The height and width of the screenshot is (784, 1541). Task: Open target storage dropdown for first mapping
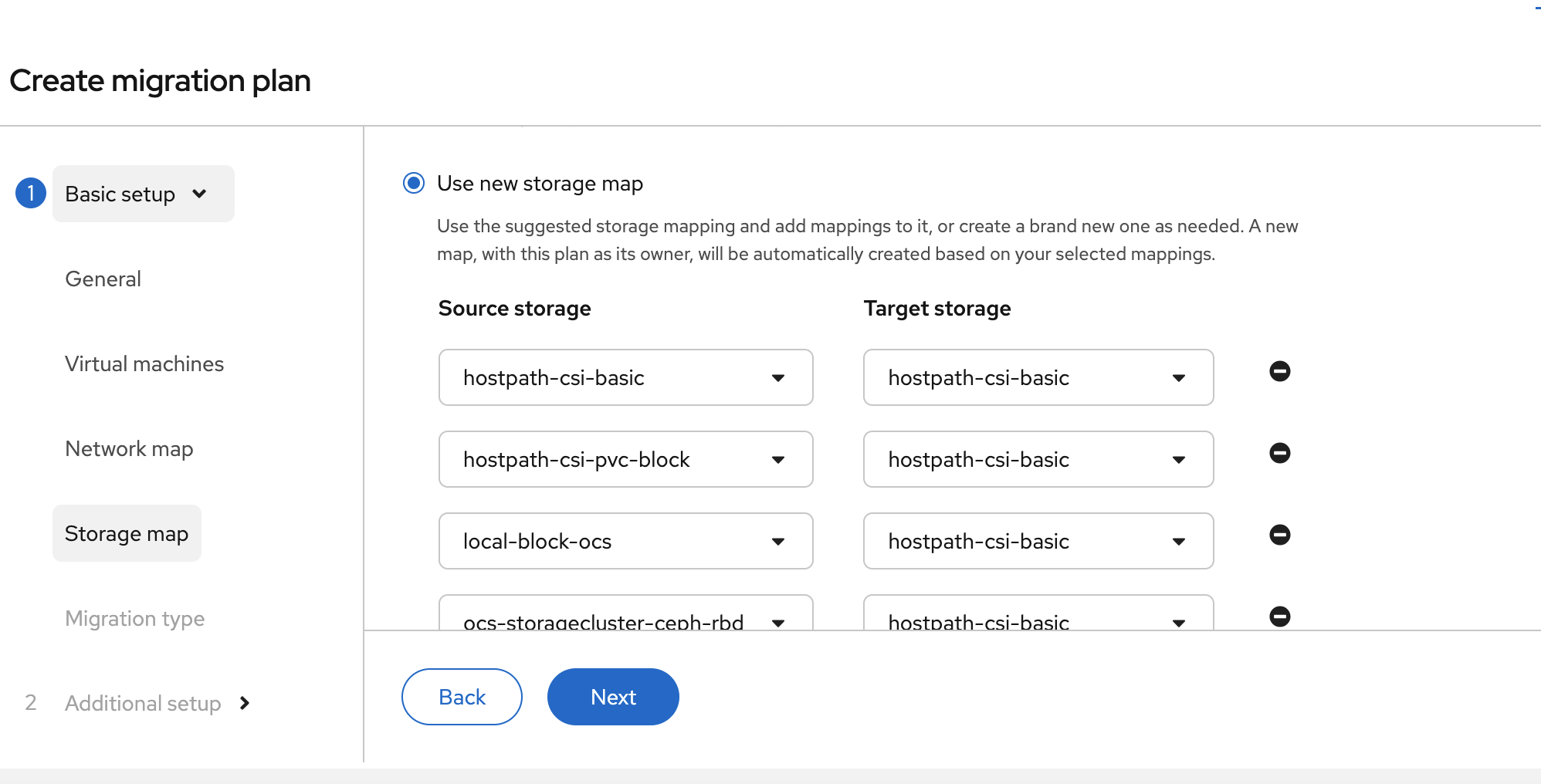(1038, 377)
